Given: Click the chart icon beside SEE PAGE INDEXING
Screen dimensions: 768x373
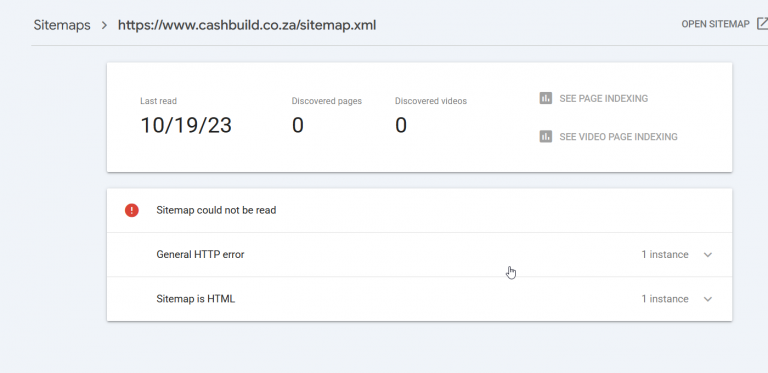Looking at the screenshot, I should coord(546,98).
